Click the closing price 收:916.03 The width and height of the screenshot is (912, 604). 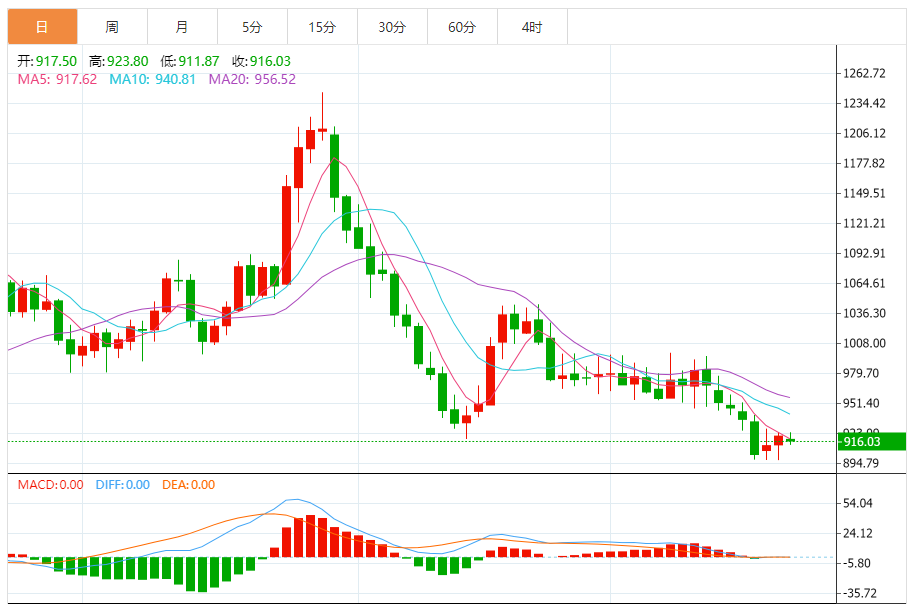(262, 61)
